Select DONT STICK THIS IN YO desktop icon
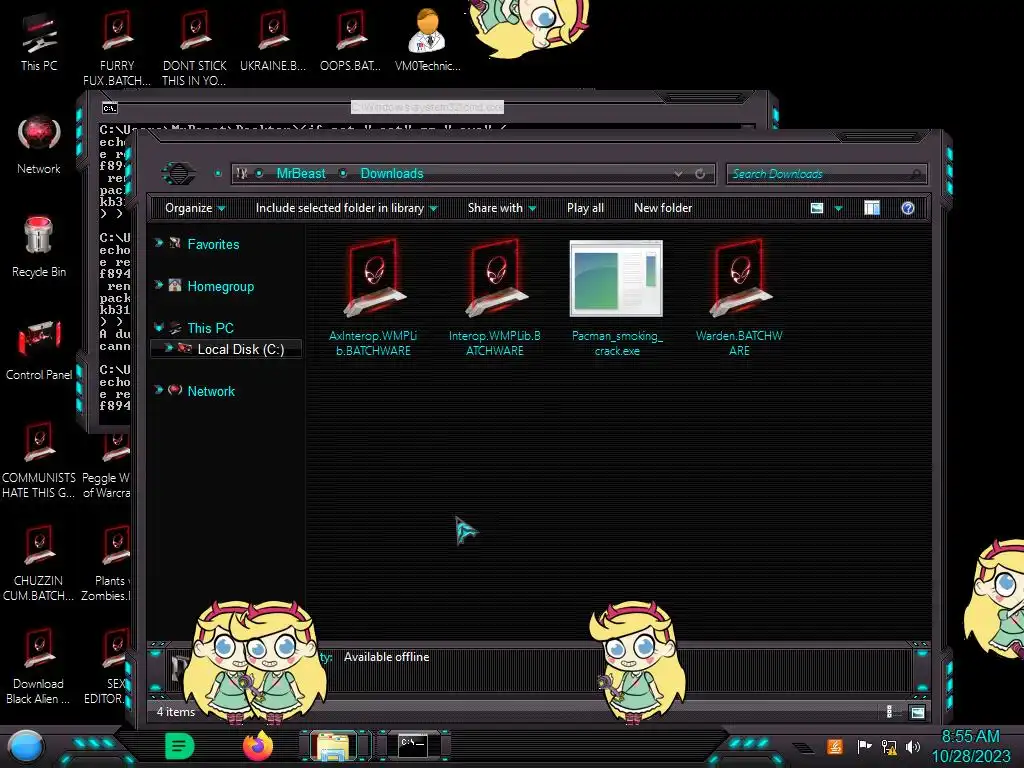Viewport: 1024px width, 768px height. 195,47
